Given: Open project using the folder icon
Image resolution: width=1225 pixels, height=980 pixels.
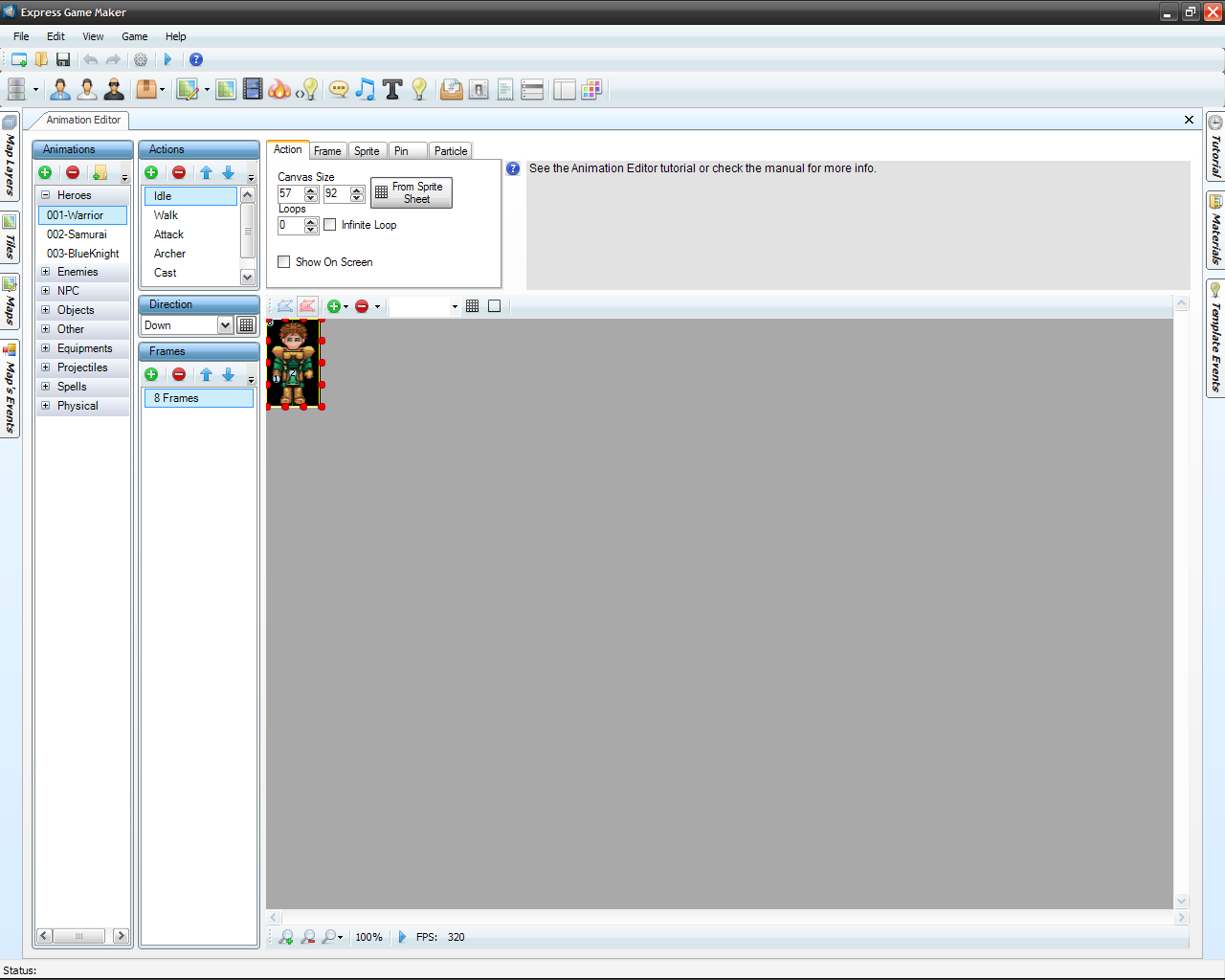Looking at the screenshot, I should (41, 59).
